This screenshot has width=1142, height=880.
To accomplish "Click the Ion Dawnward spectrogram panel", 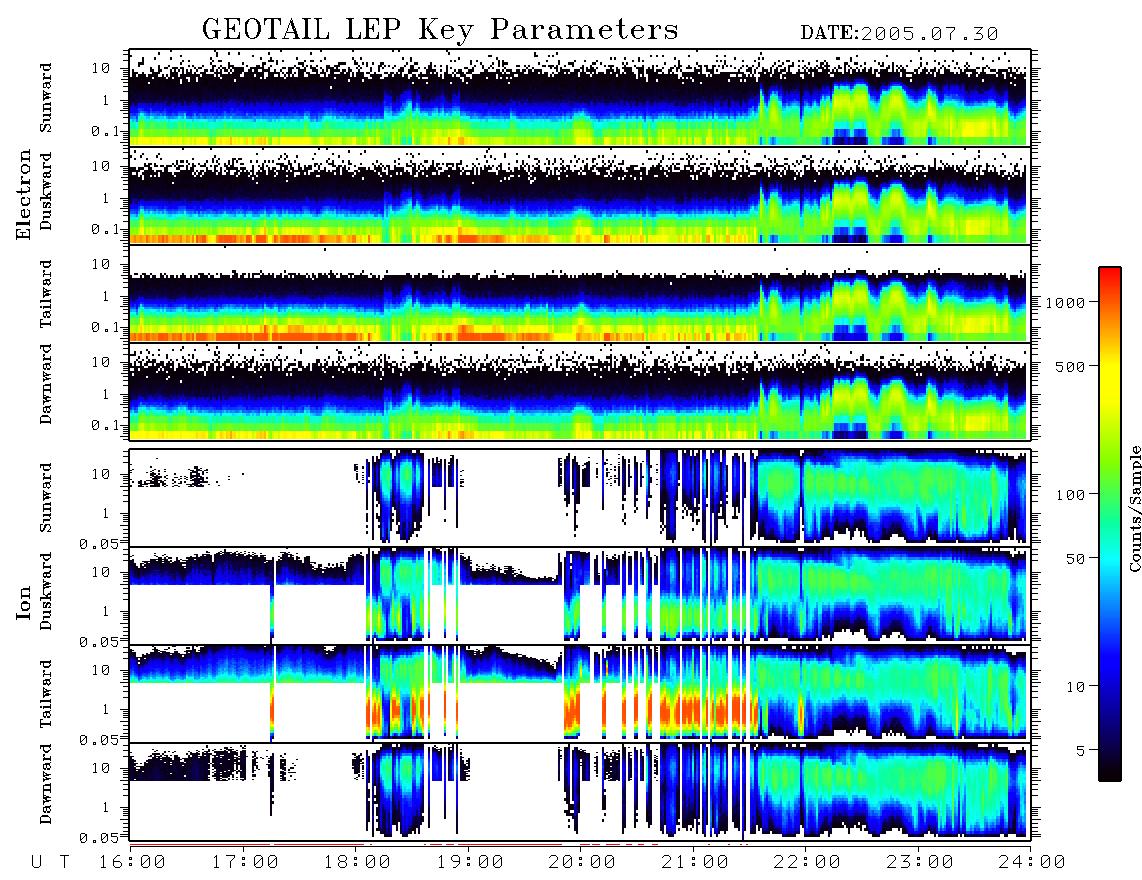I will [580, 791].
